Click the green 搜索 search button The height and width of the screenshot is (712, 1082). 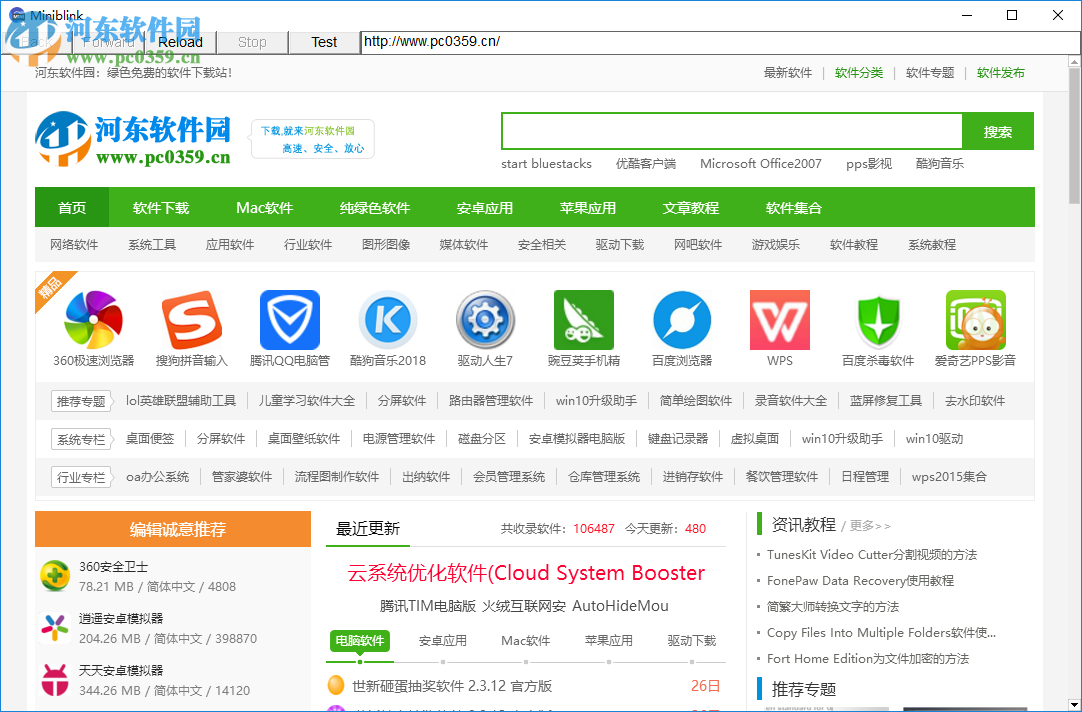998,131
